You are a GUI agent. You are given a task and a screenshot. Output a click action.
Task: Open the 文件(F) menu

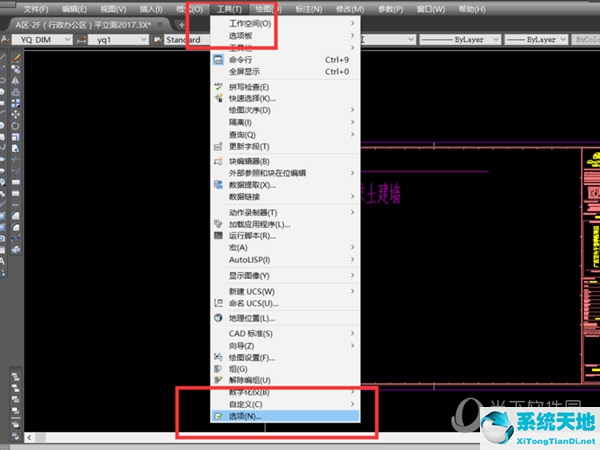coord(36,9)
